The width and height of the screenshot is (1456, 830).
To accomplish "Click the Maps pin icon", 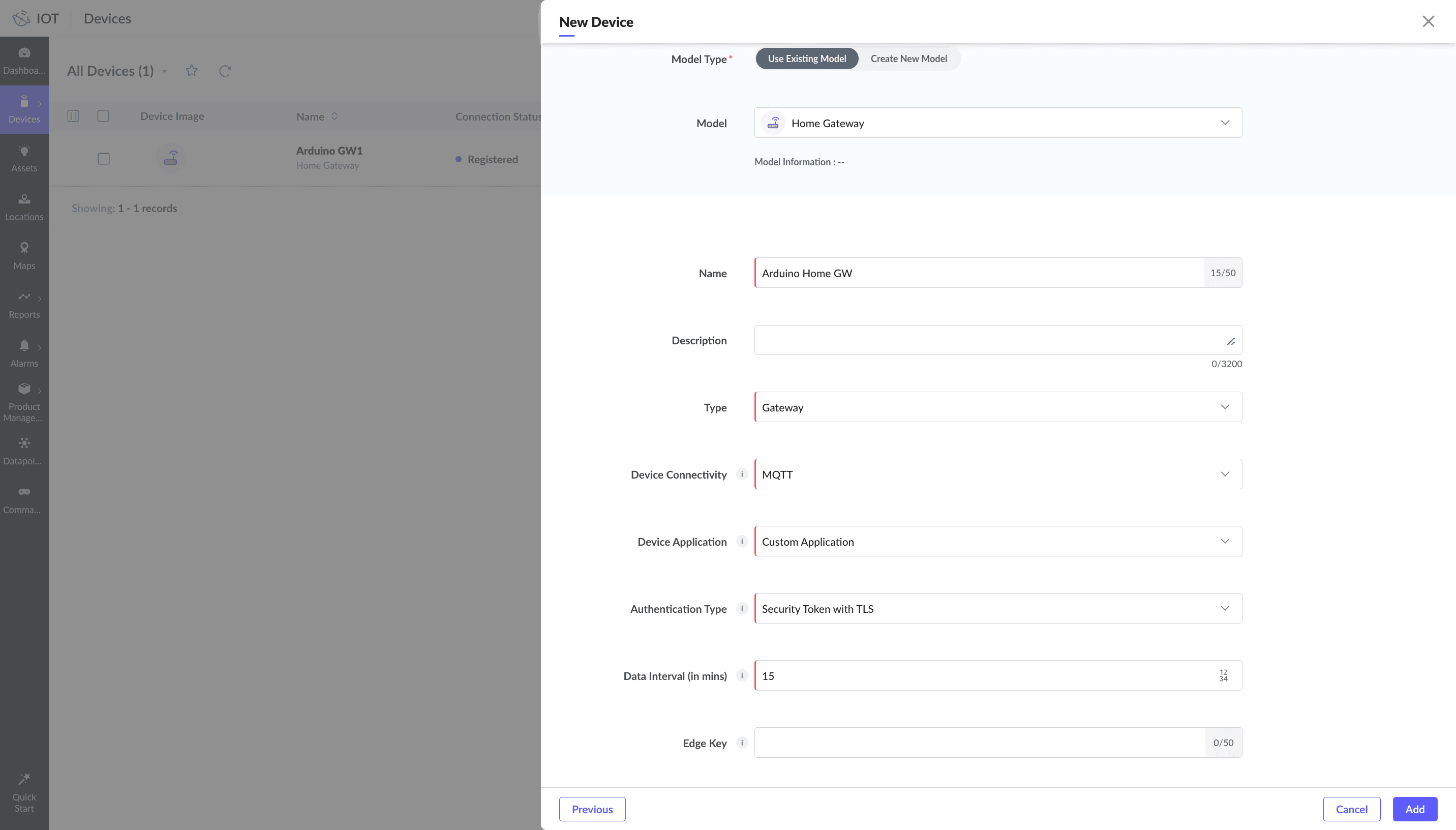I will pyautogui.click(x=24, y=248).
